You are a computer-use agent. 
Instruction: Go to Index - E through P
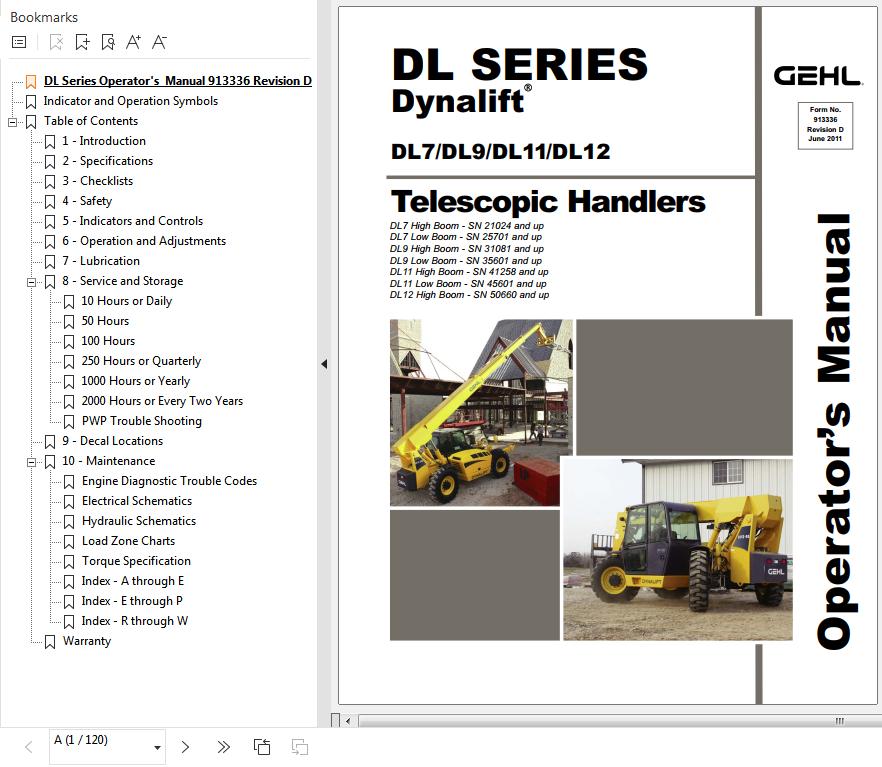point(132,601)
